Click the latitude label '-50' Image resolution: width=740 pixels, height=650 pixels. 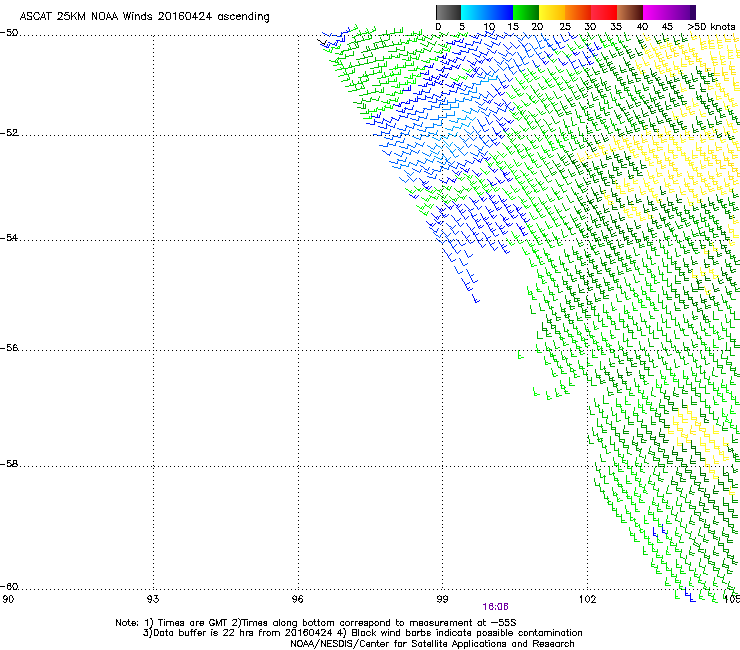pyautogui.click(x=9, y=33)
